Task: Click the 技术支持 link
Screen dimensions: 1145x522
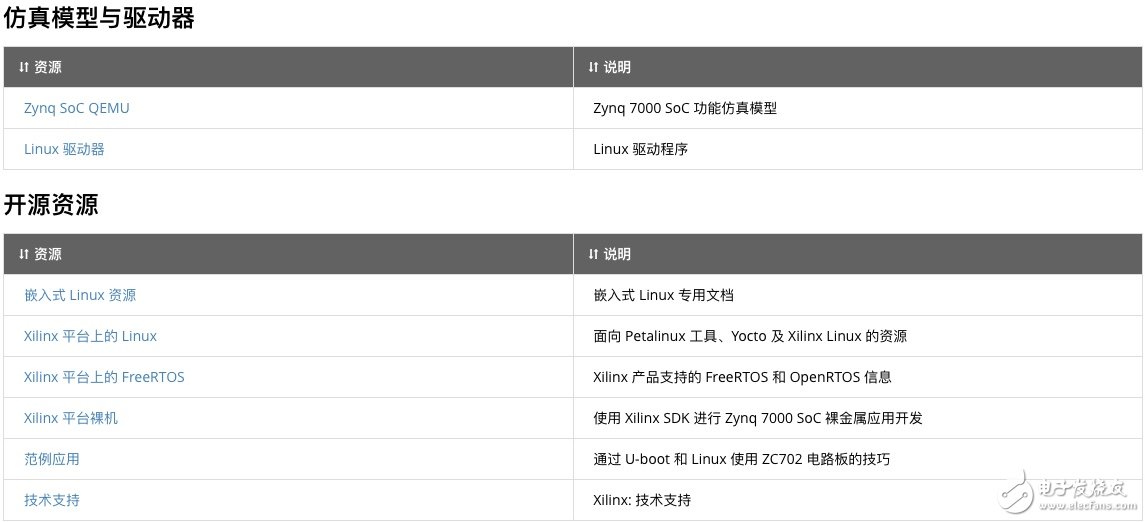Action: [x=52, y=500]
